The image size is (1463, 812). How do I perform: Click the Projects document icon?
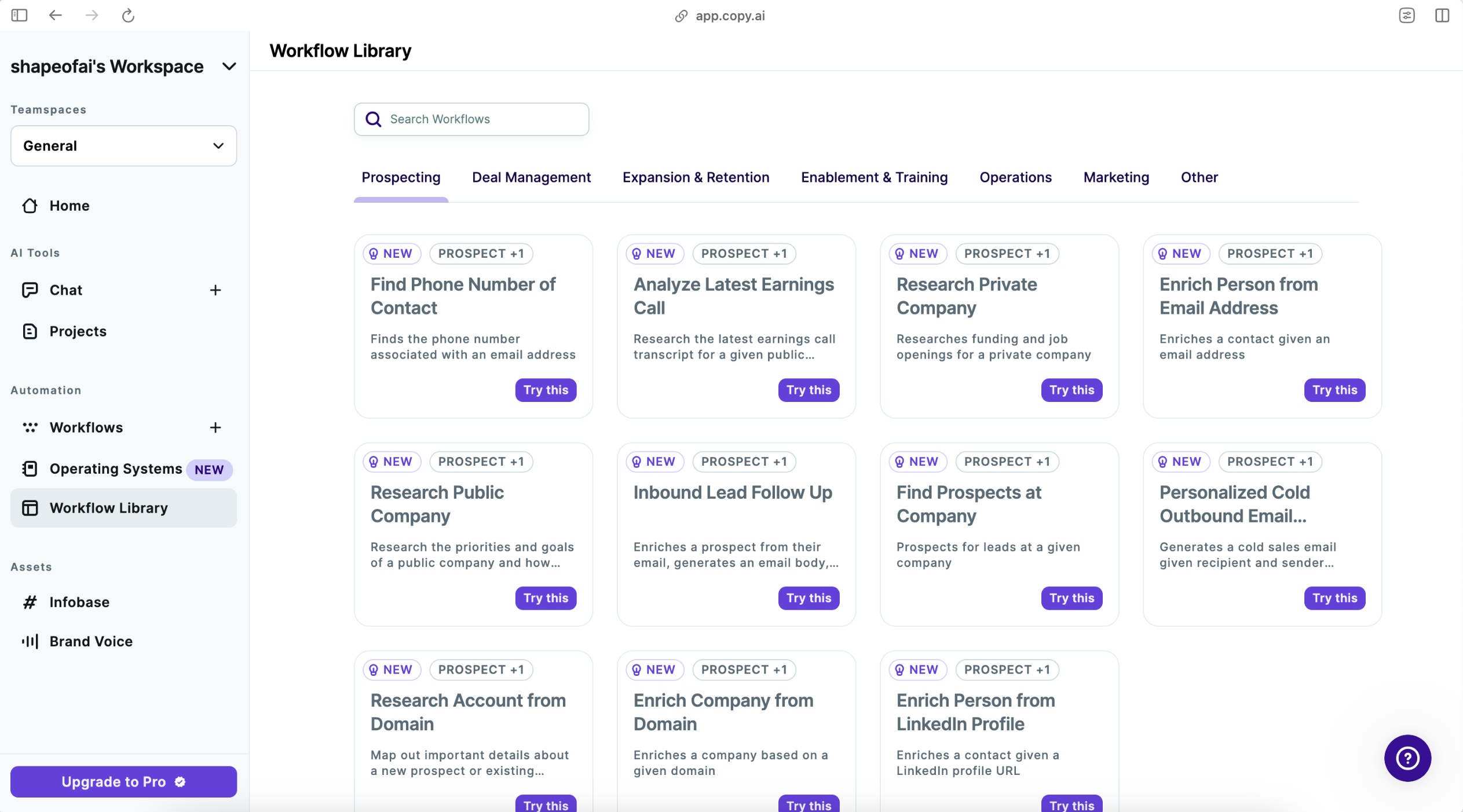click(30, 331)
